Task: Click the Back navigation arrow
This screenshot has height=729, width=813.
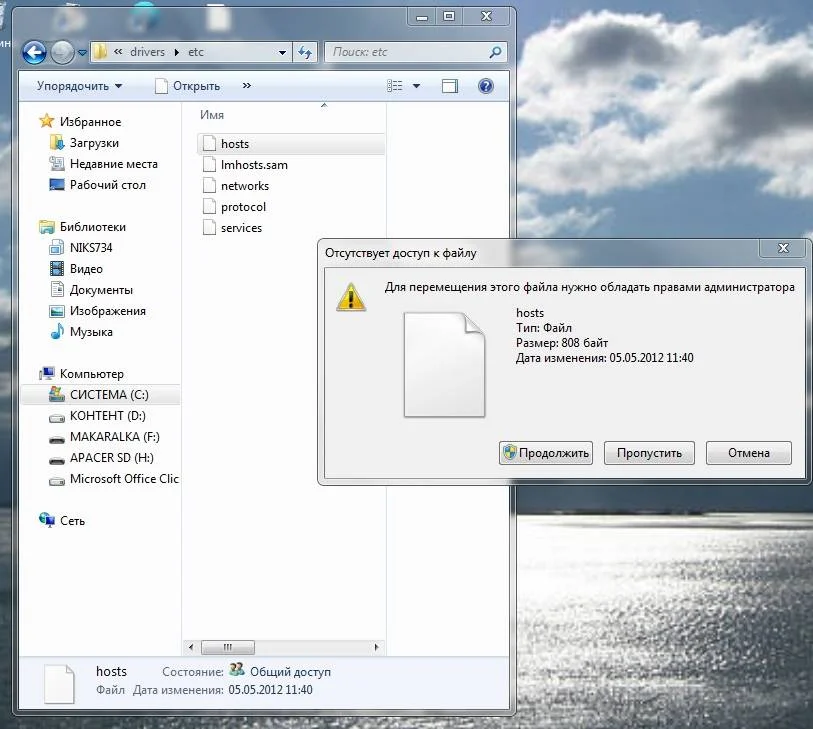Action: pos(34,52)
